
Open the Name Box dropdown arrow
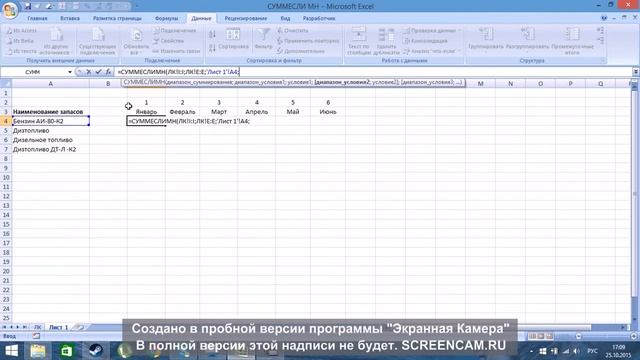point(70,72)
